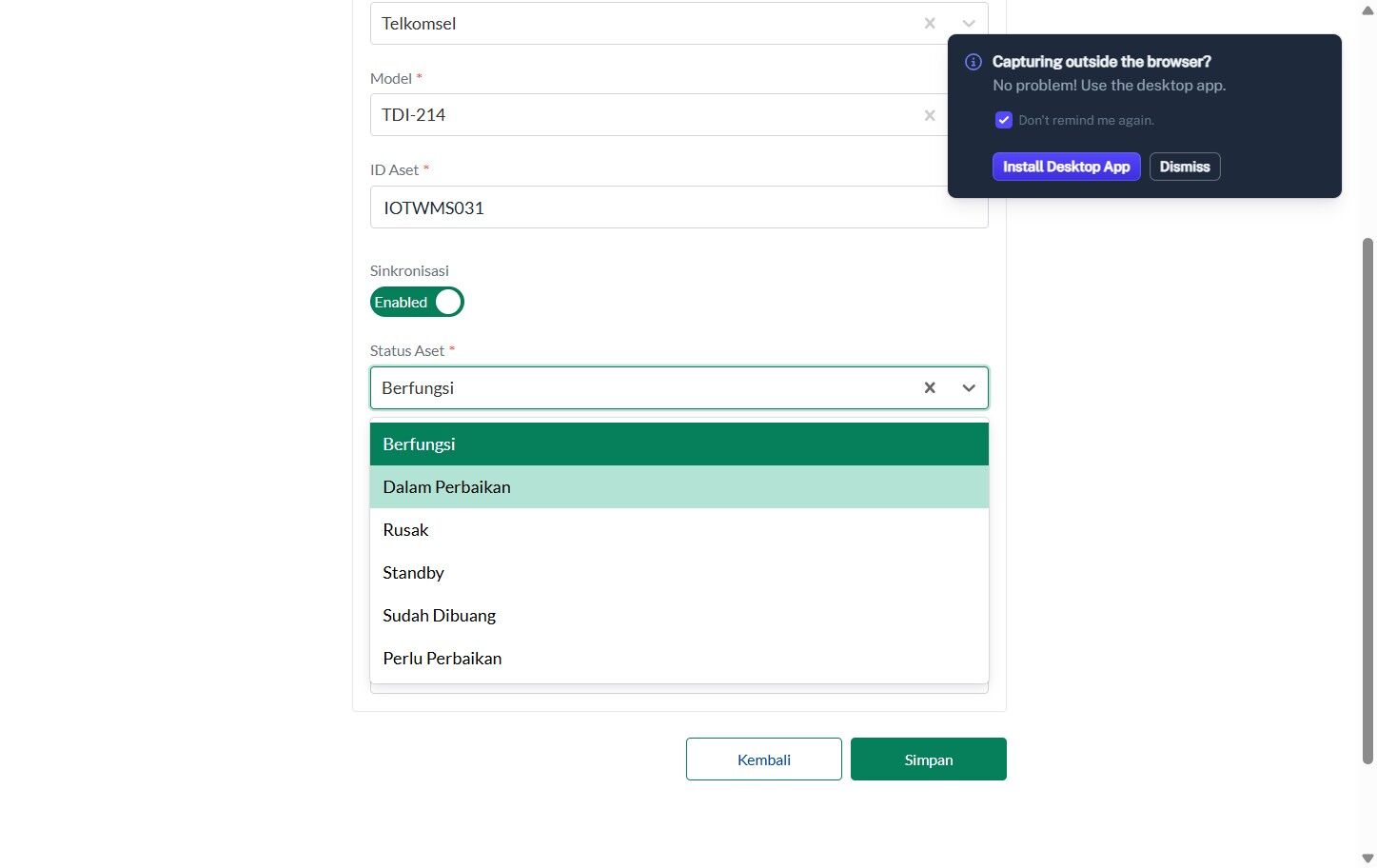Expand the Telkomsel dropdown chevron

969,24
